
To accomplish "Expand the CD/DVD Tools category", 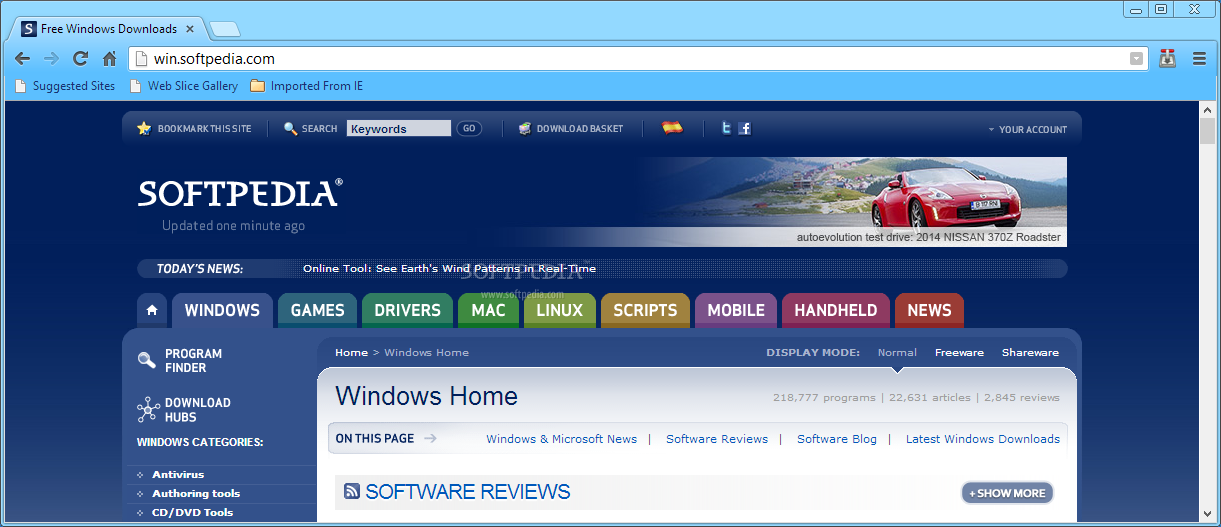I will point(140,513).
